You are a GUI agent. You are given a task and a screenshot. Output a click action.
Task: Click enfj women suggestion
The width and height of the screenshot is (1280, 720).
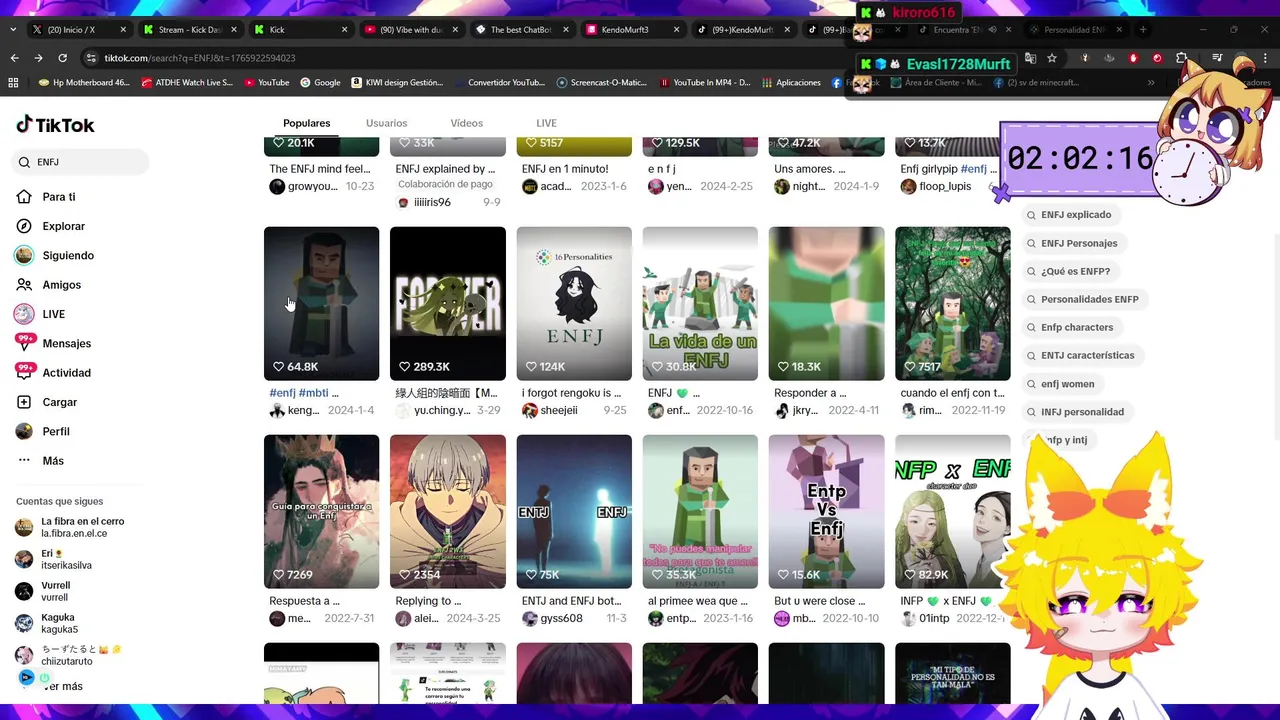pyautogui.click(x=1061, y=384)
